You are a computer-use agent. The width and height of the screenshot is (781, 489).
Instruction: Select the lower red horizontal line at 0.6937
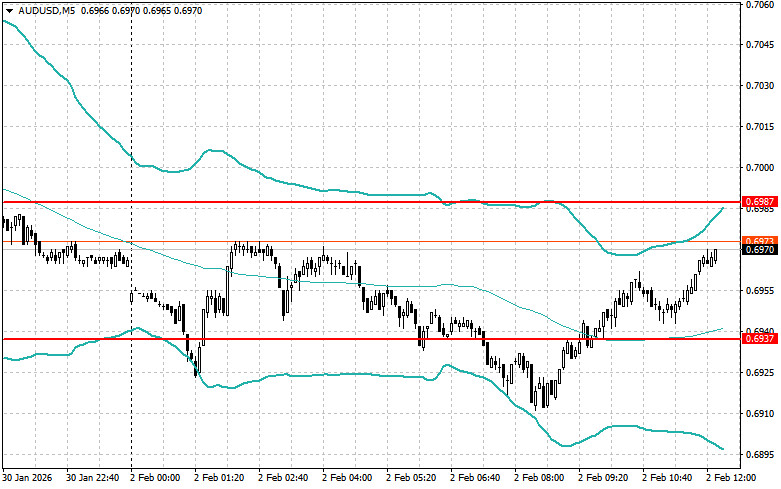point(371,339)
